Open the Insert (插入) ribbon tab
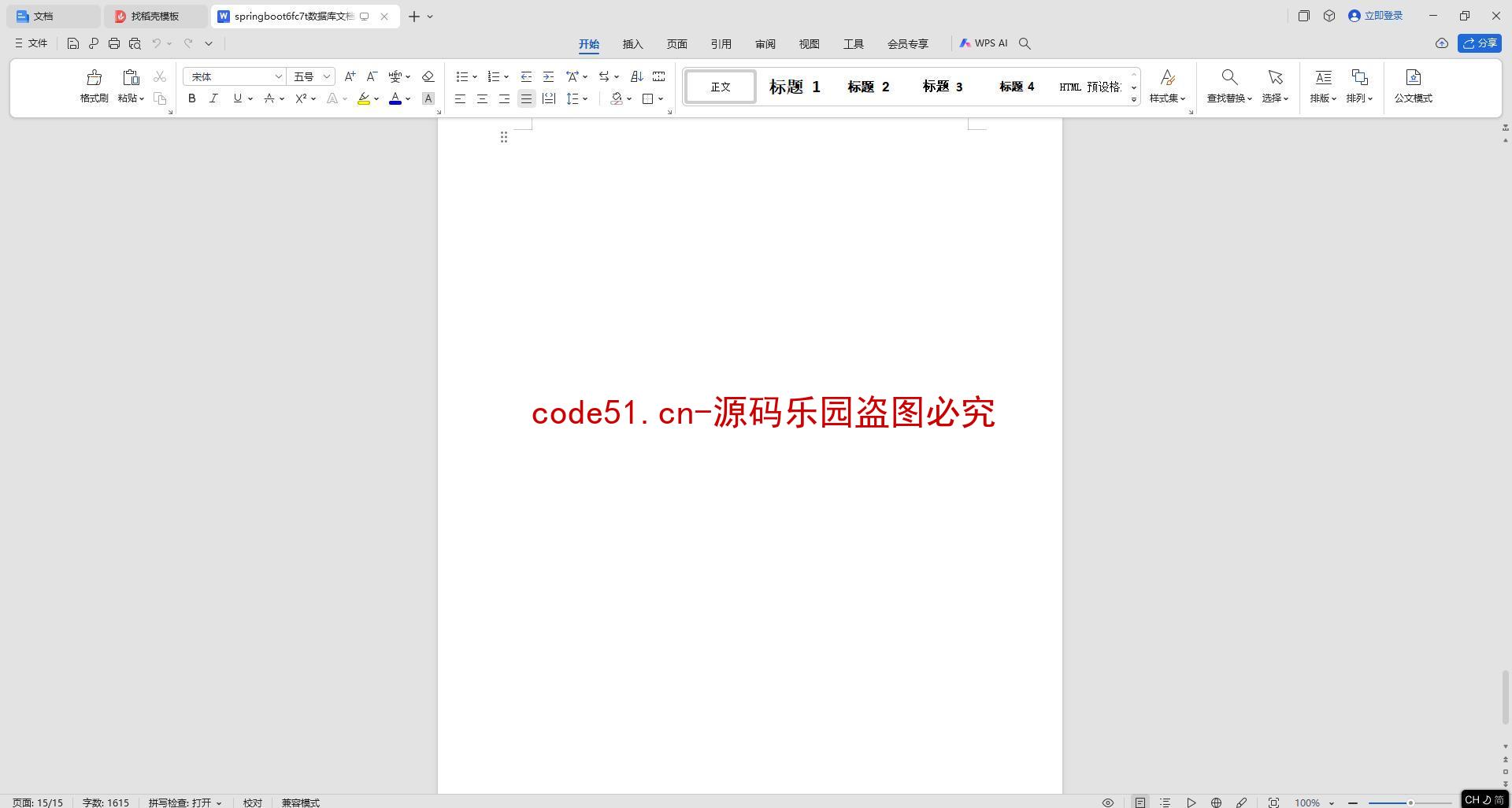Screen dimensions: 1512x808 tap(632, 44)
